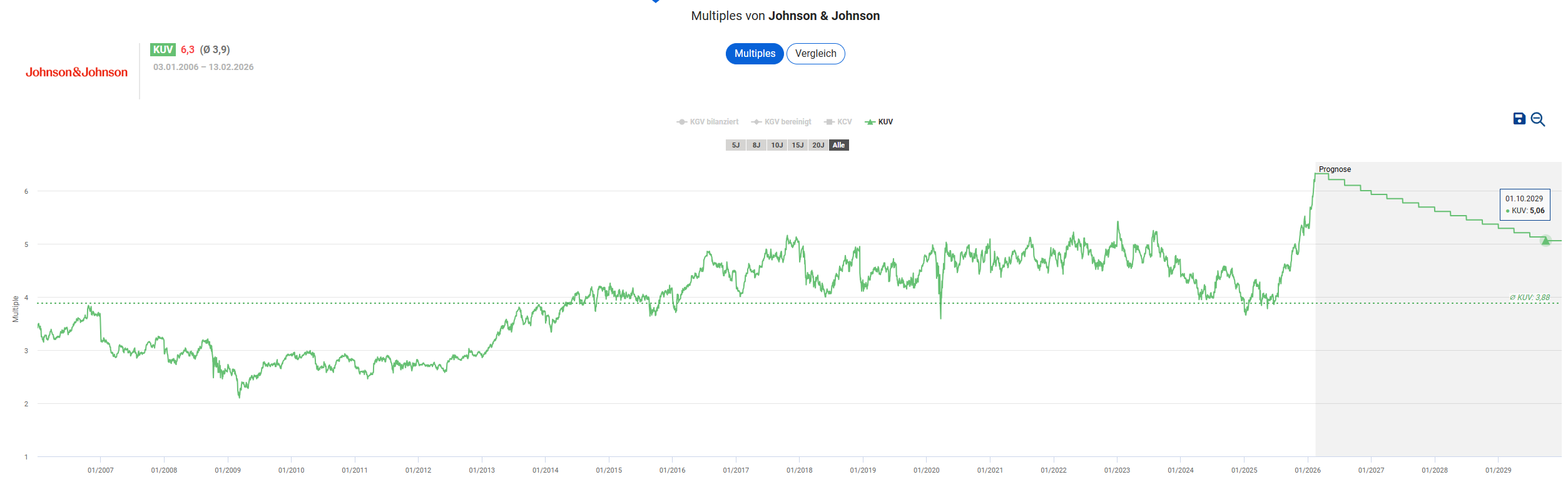Click the Prognose label in chart
1568x492 pixels.
[1335, 169]
